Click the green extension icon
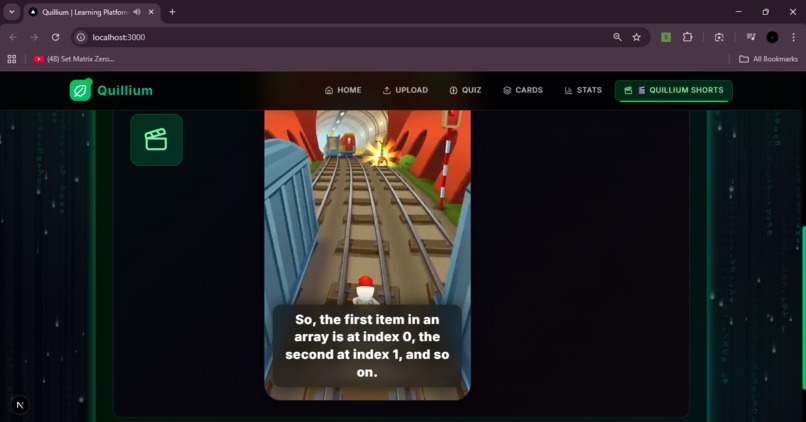This screenshot has width=806, height=422. click(666, 37)
